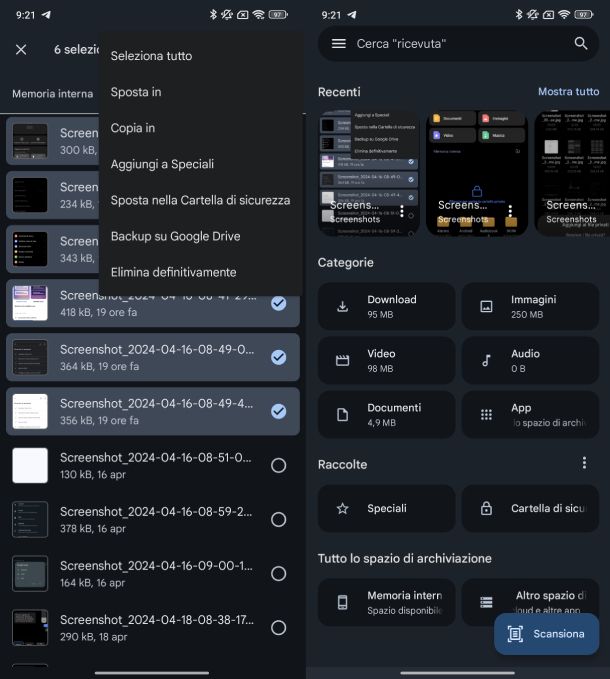Tap the search magnifier icon
This screenshot has width=610, height=679.
click(581, 43)
